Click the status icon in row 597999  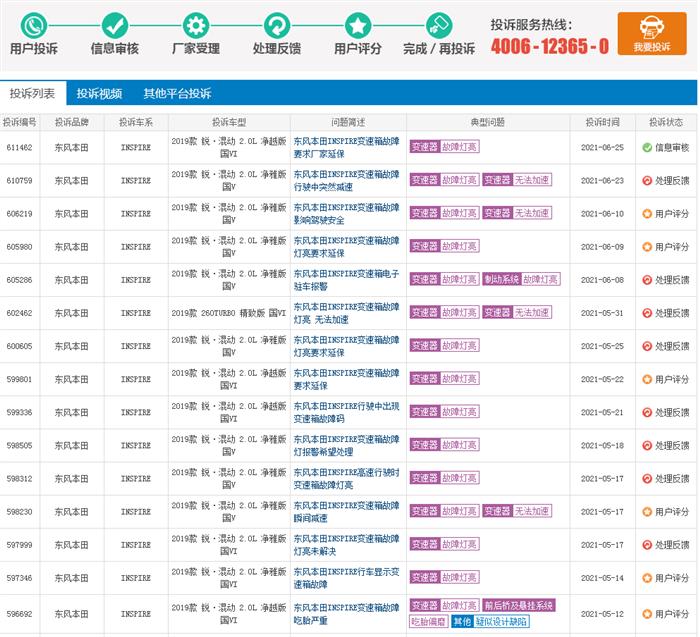[x=647, y=545]
